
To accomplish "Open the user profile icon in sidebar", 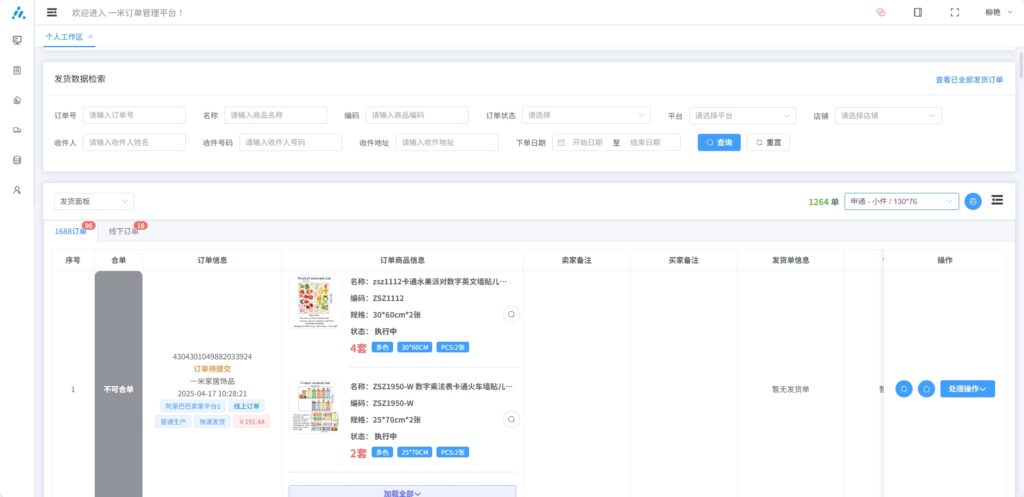I will 17,190.
